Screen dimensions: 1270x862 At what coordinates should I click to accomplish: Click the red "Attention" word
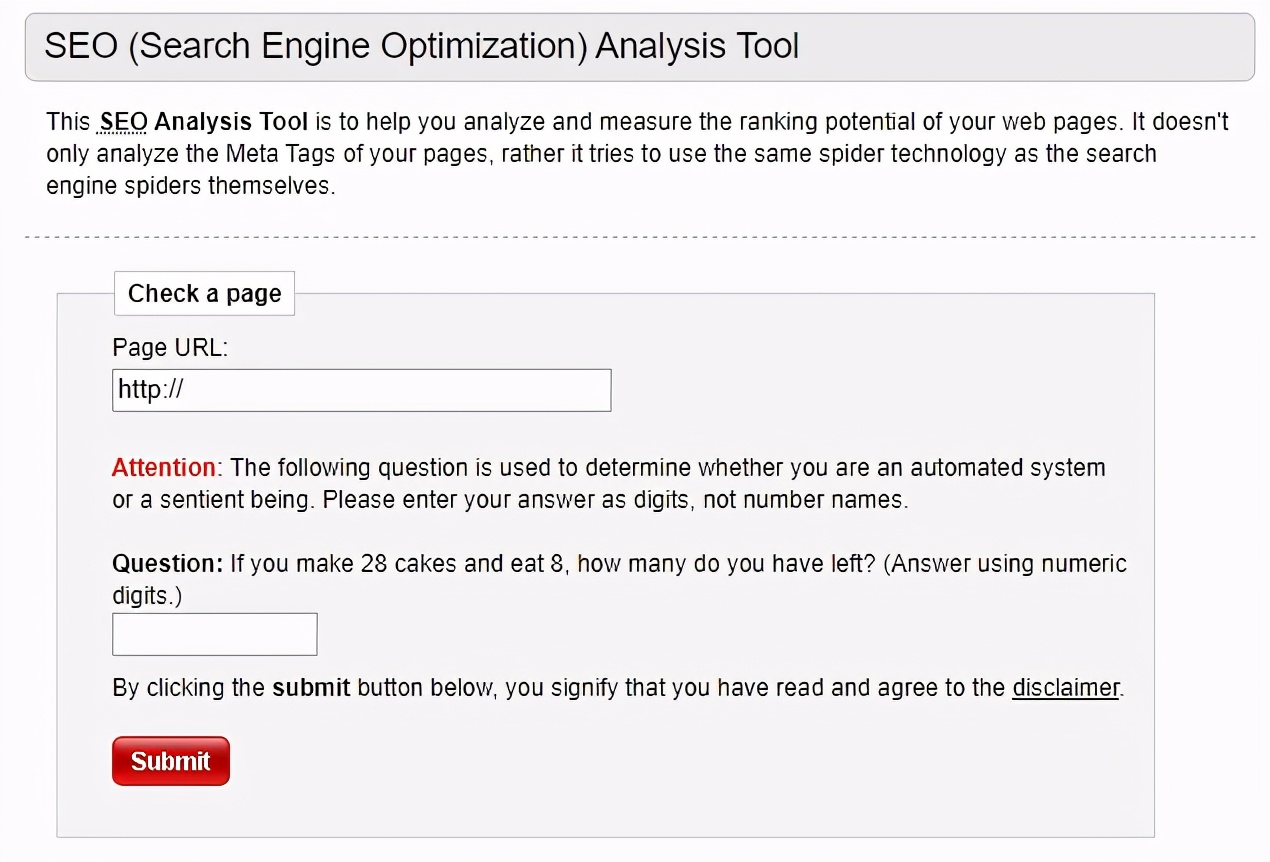coord(163,467)
